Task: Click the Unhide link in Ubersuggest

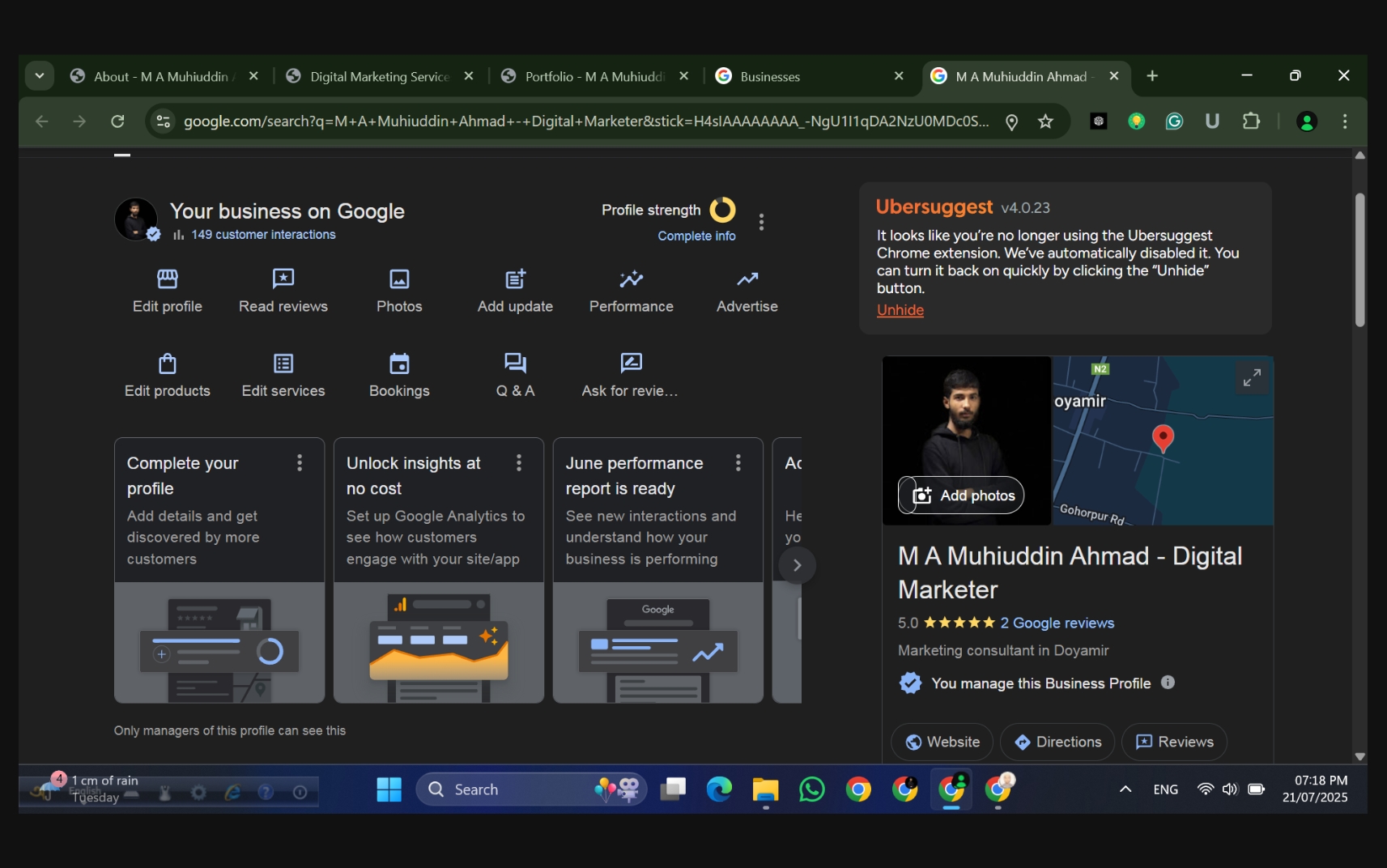Action: 900,310
